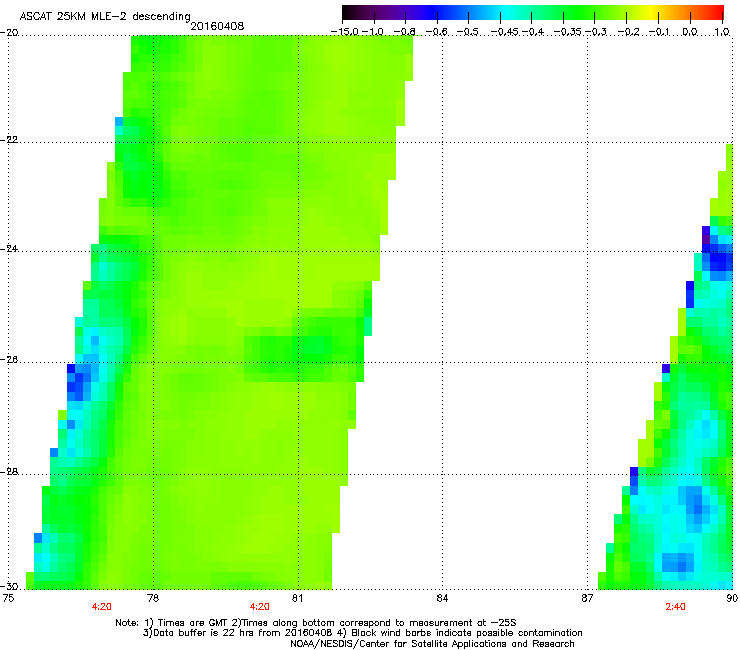Select the date label "20160408" under the title
The width and height of the screenshot is (740, 650).
(x=217, y=26)
